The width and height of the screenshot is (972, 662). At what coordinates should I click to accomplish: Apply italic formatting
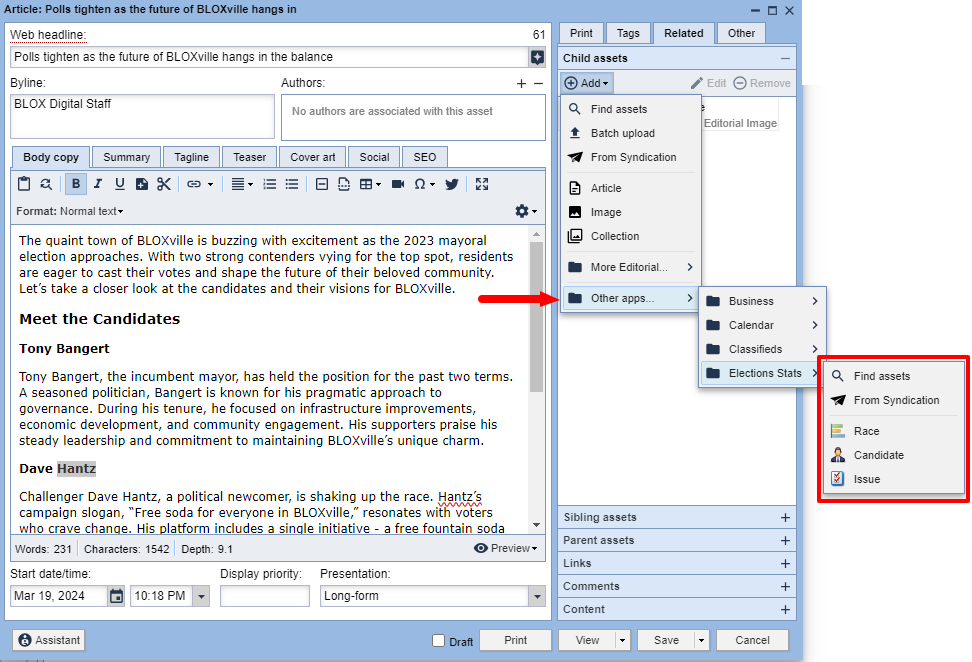98,184
